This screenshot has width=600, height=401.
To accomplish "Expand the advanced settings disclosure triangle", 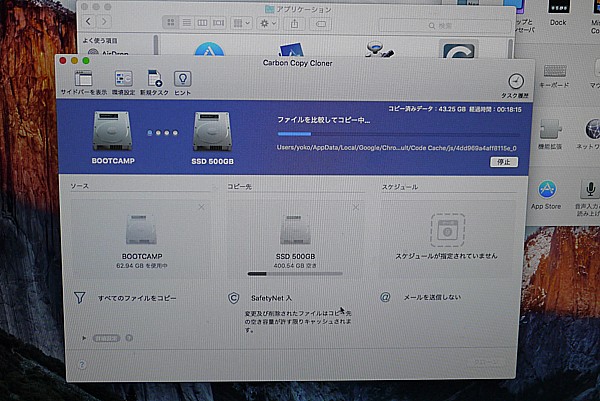I will (x=84, y=338).
